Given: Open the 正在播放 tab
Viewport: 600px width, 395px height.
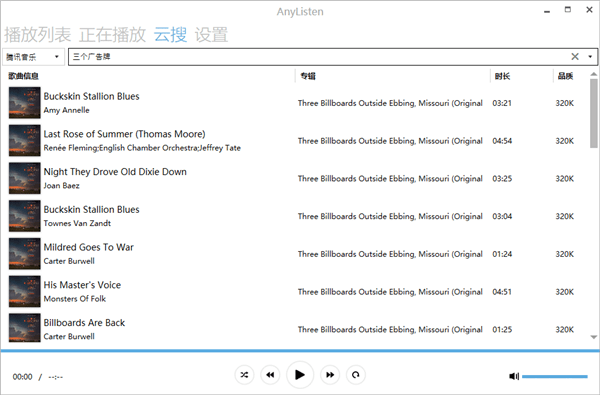Looking at the screenshot, I should (x=112, y=34).
